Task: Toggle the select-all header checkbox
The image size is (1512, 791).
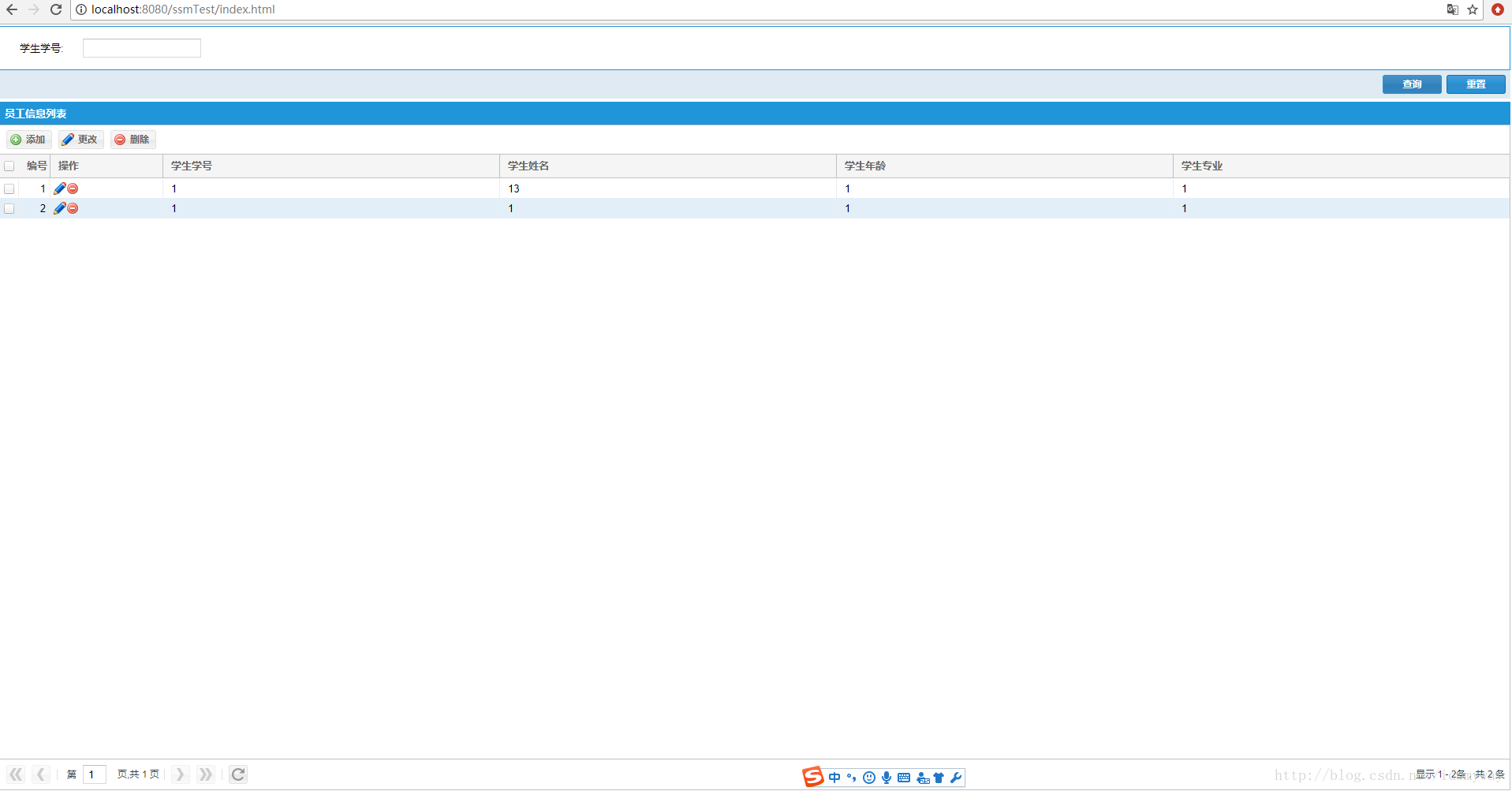Action: point(9,166)
